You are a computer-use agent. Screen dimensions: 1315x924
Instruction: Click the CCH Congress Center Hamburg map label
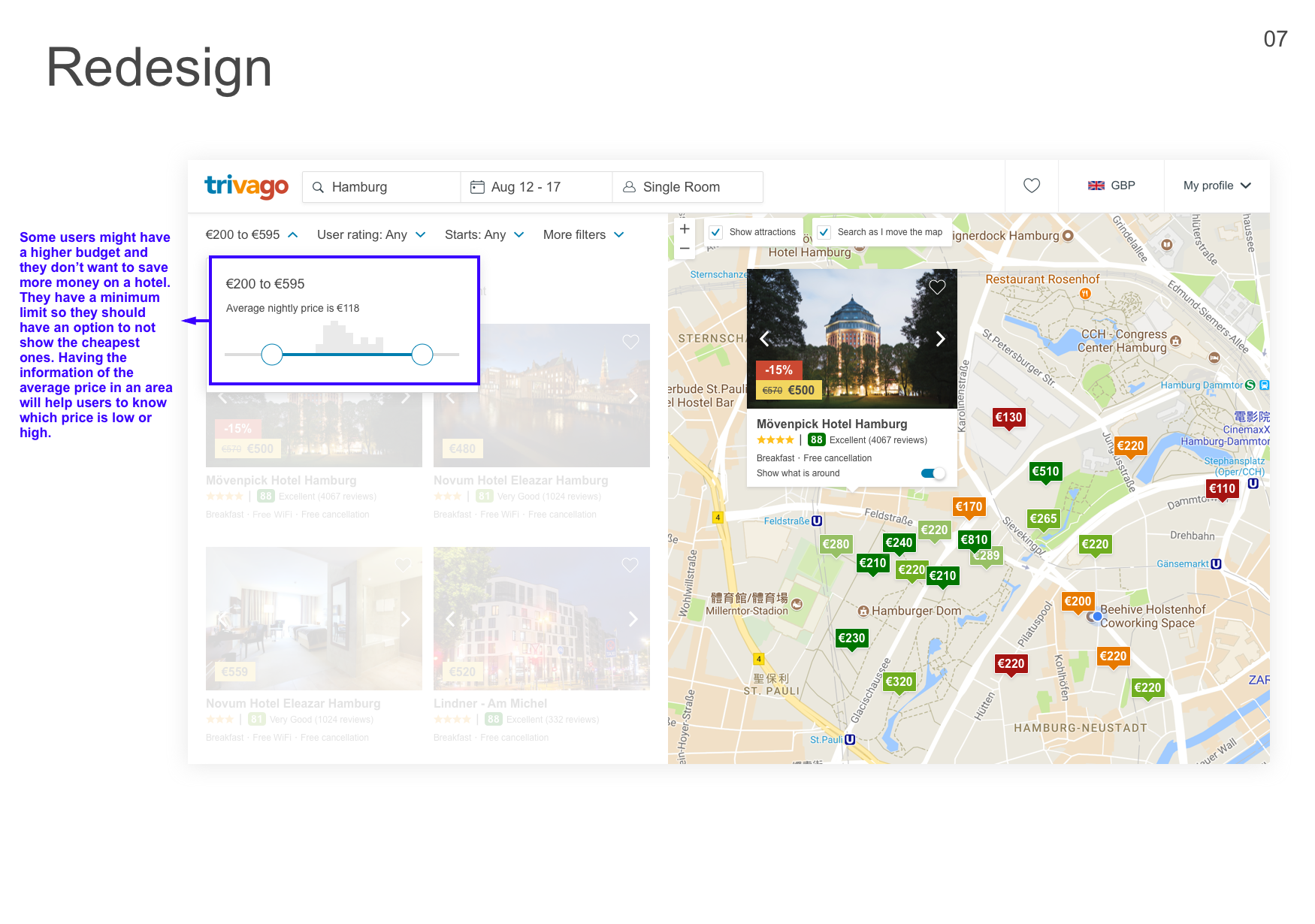(1123, 341)
